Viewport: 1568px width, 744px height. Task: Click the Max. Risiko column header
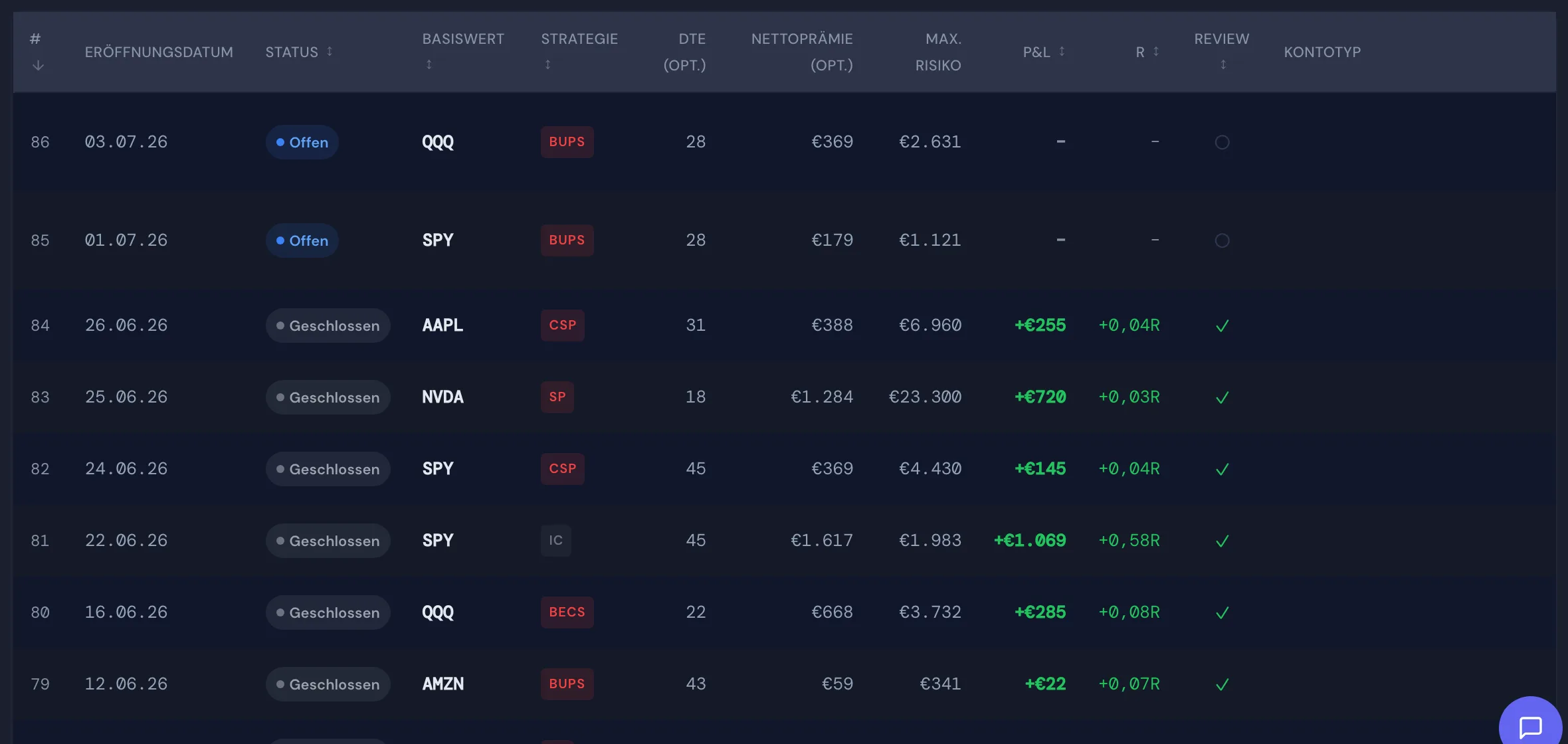click(x=938, y=52)
